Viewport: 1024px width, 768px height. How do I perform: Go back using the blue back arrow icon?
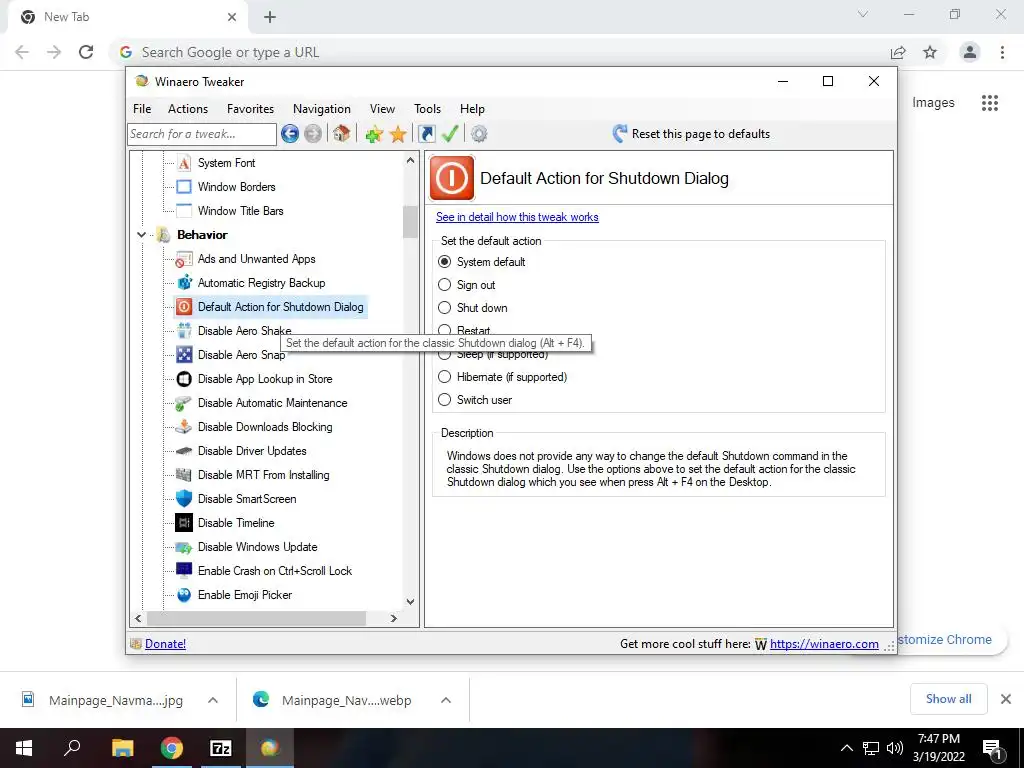(290, 134)
